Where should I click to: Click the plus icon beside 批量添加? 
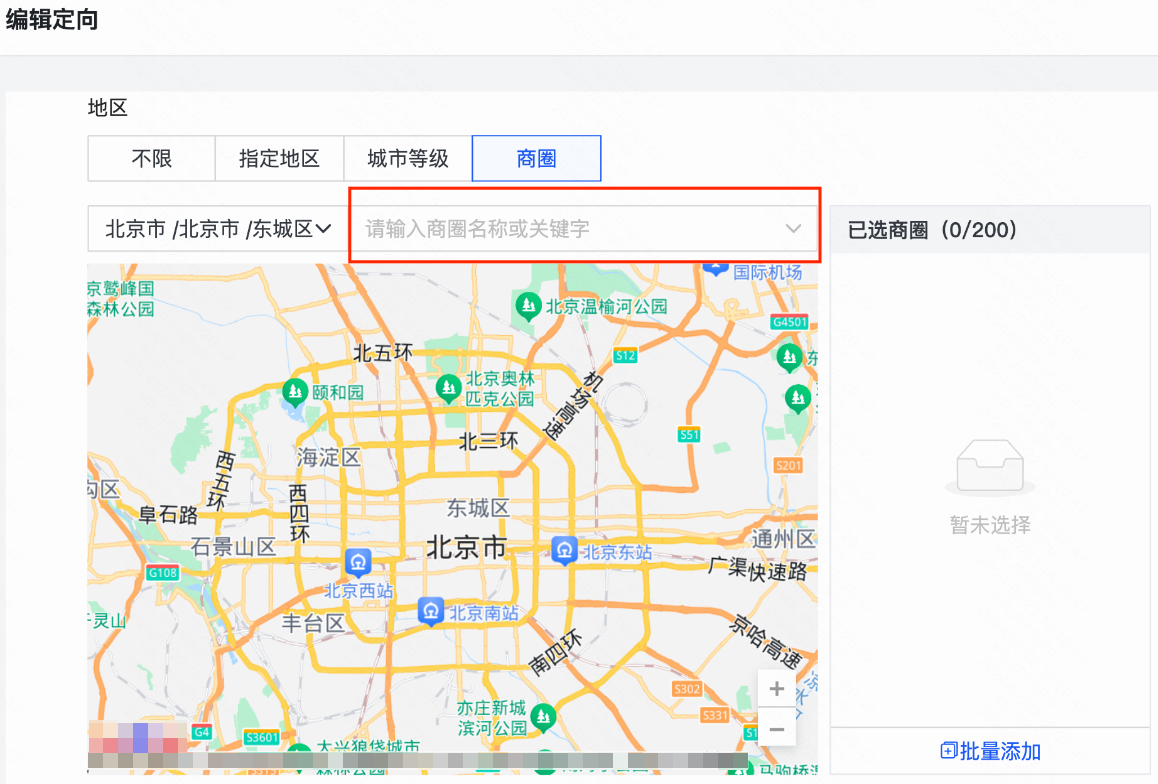tap(946, 751)
